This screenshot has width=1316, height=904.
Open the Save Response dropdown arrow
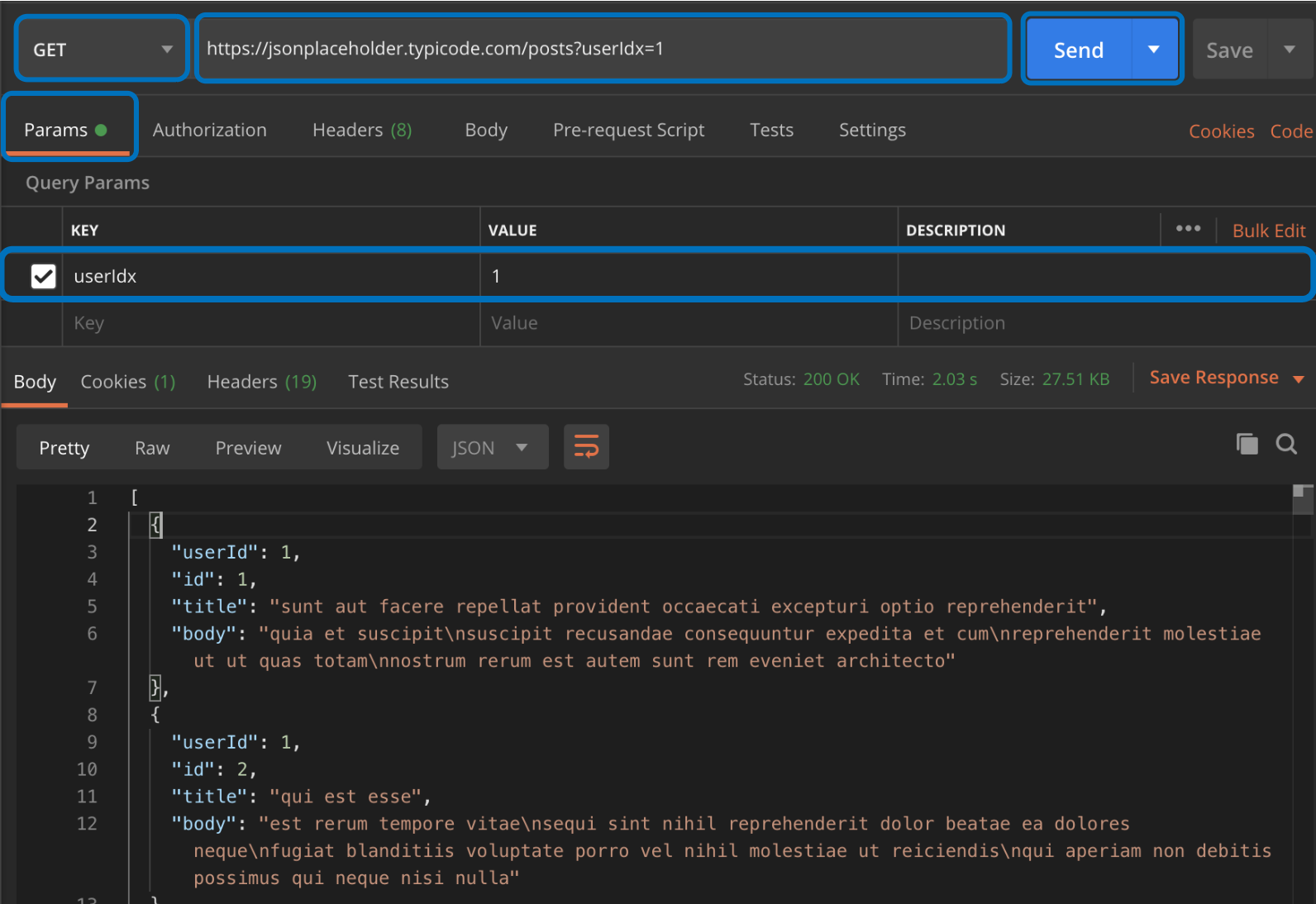click(1298, 379)
